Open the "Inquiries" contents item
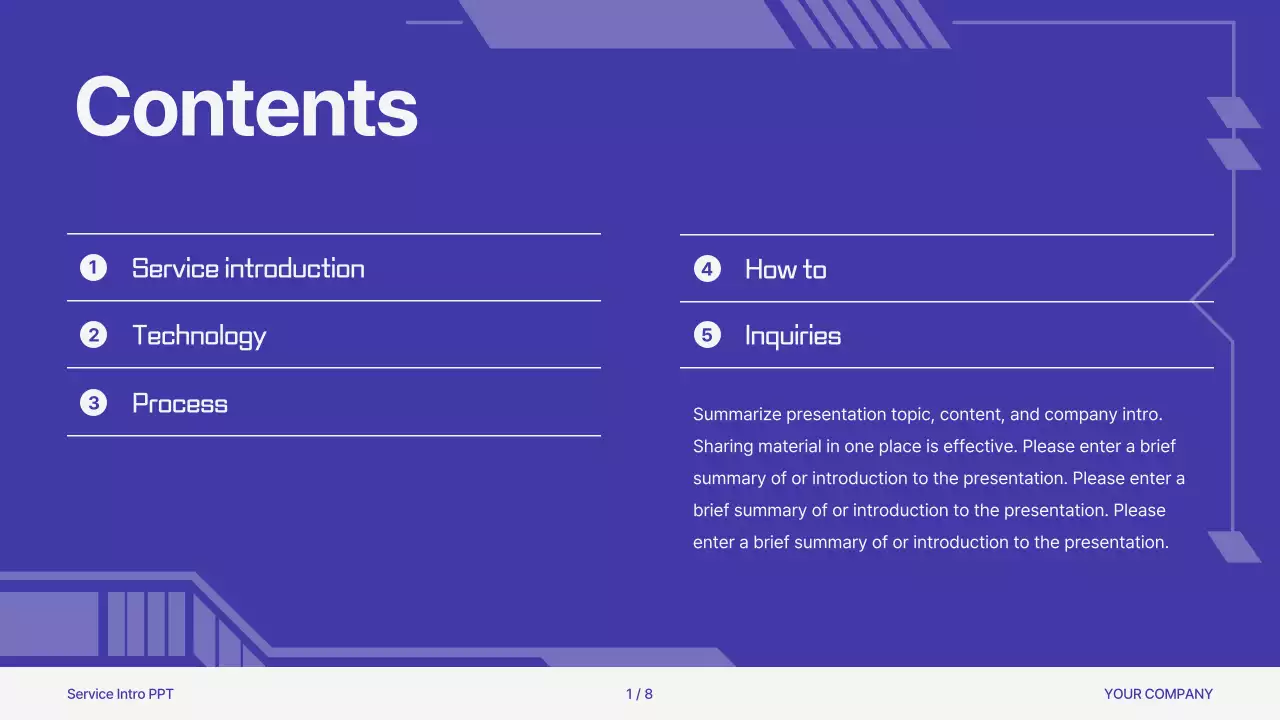 (x=792, y=335)
